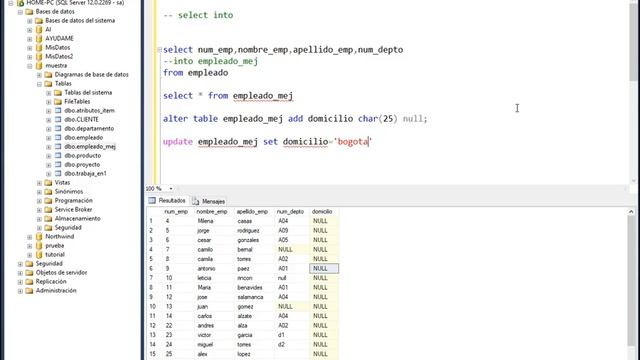Click 'char' keyword in alter table line

(x=368, y=119)
